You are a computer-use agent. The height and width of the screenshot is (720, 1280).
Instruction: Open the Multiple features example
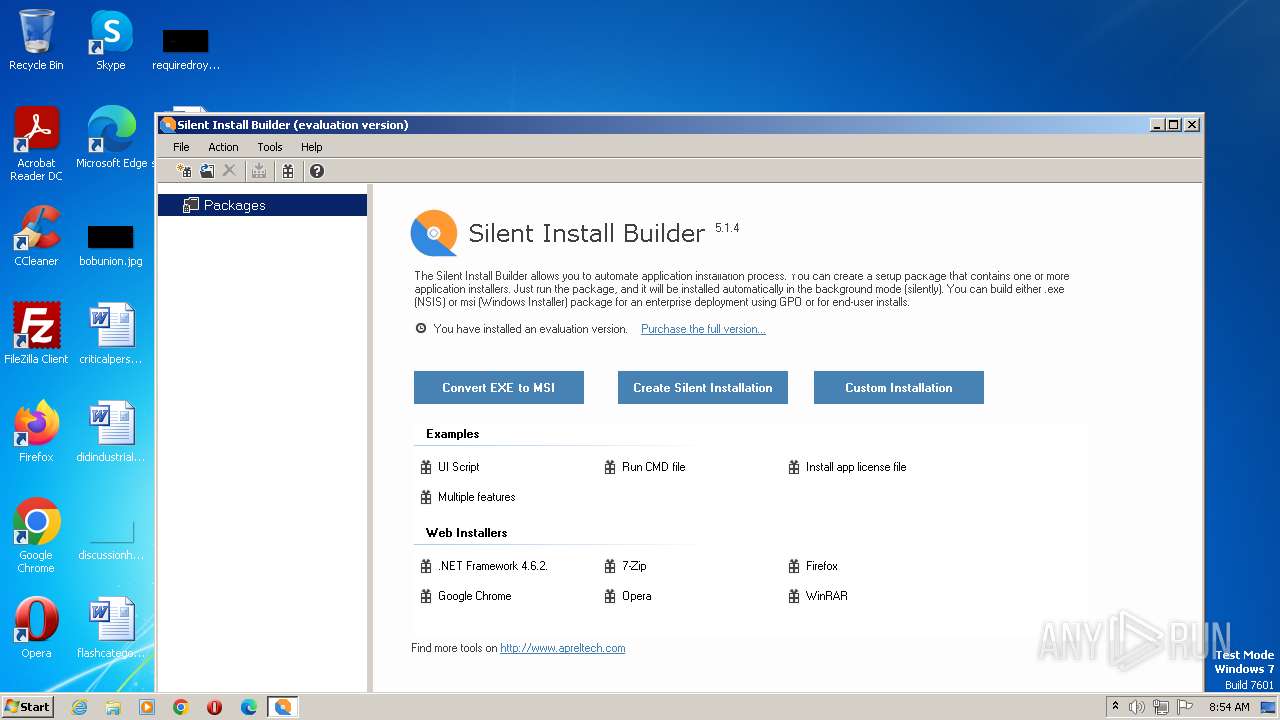coord(477,497)
